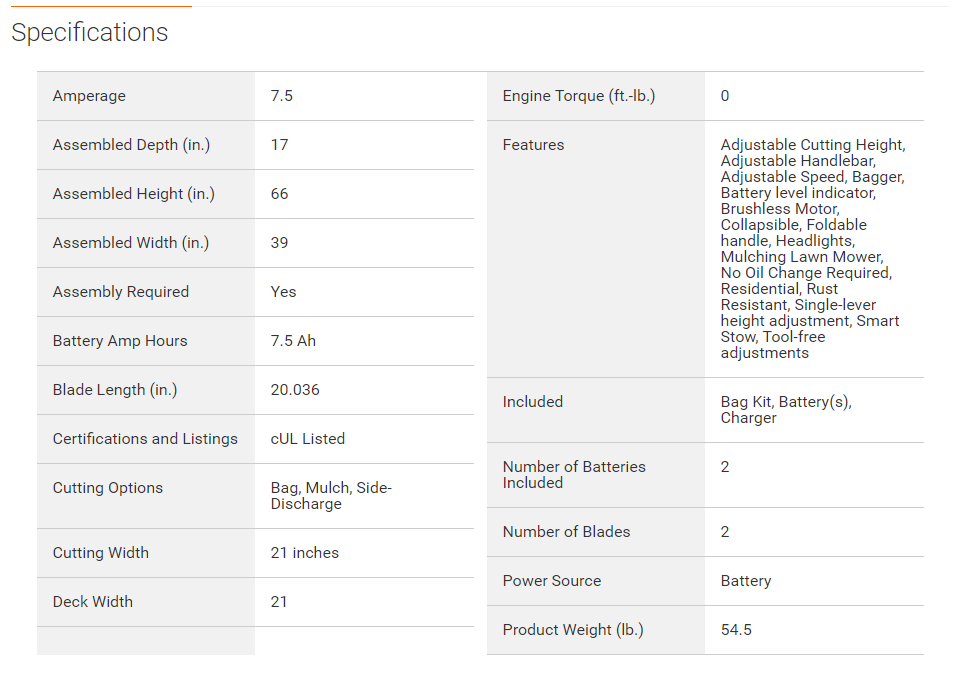
Task: Click the Number of Blades label
Action: tap(566, 532)
